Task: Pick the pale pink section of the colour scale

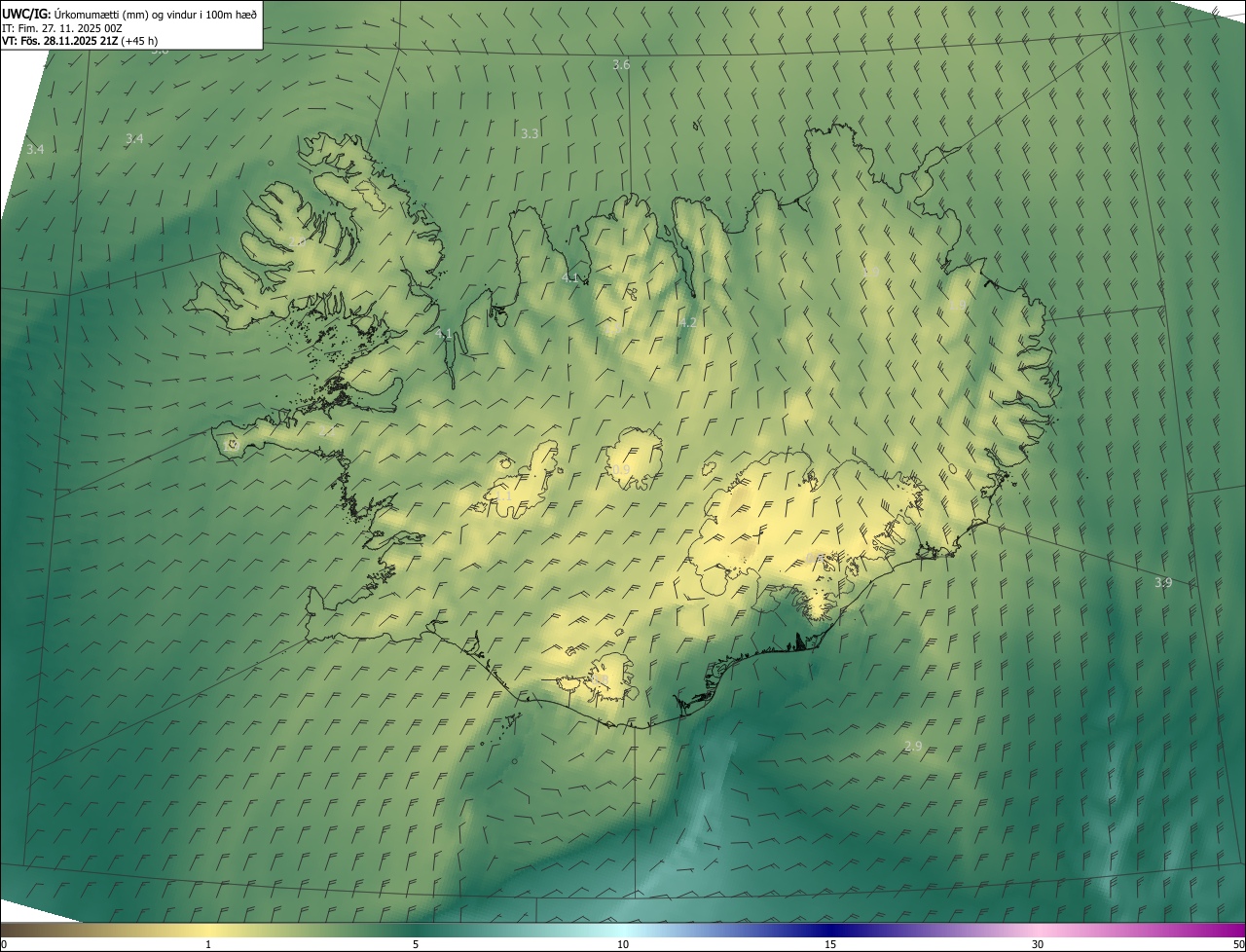Action: (x=1038, y=930)
